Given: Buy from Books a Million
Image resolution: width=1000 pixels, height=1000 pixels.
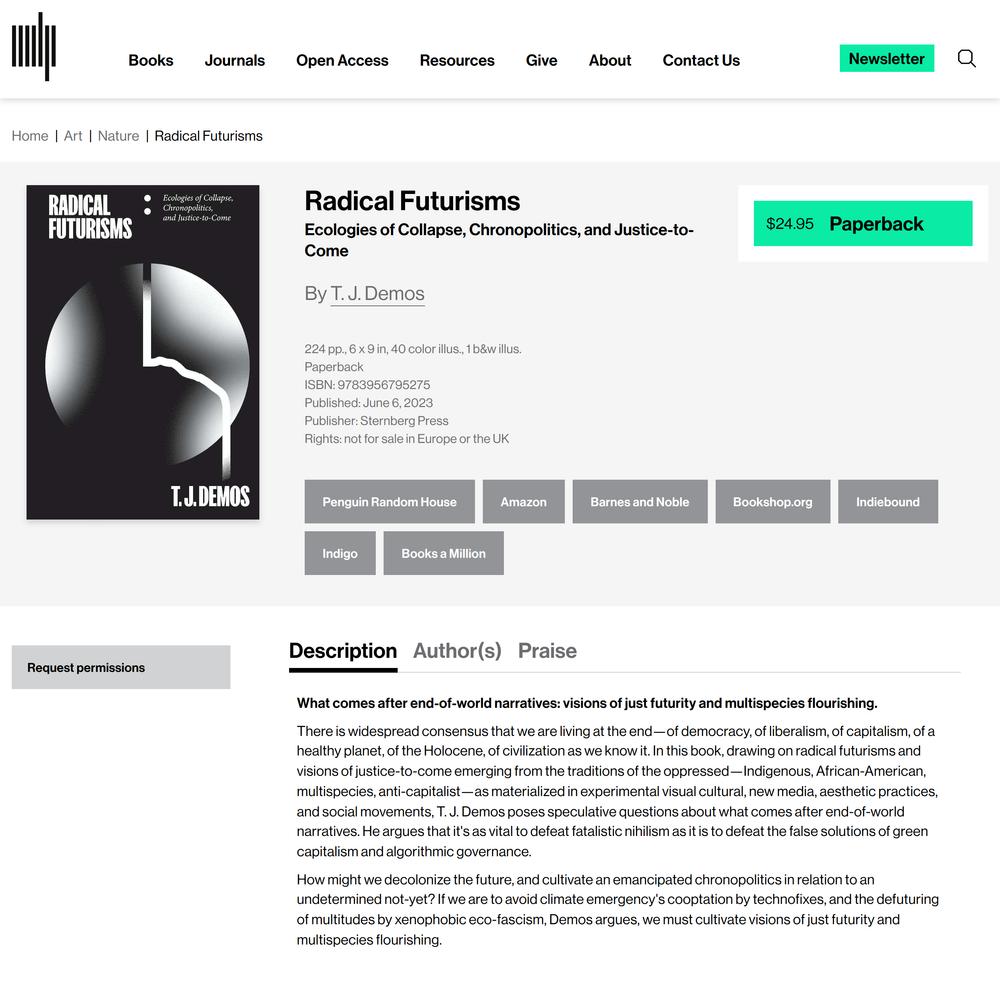Looking at the screenshot, I should [443, 553].
